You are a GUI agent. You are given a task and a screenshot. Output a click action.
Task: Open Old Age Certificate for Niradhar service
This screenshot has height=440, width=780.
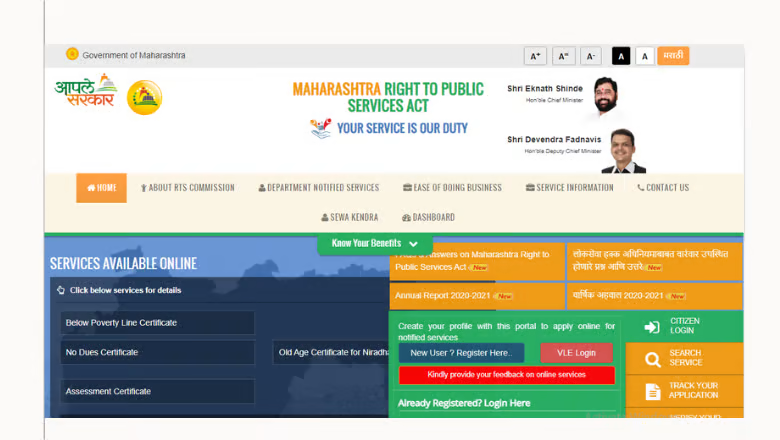(331, 352)
